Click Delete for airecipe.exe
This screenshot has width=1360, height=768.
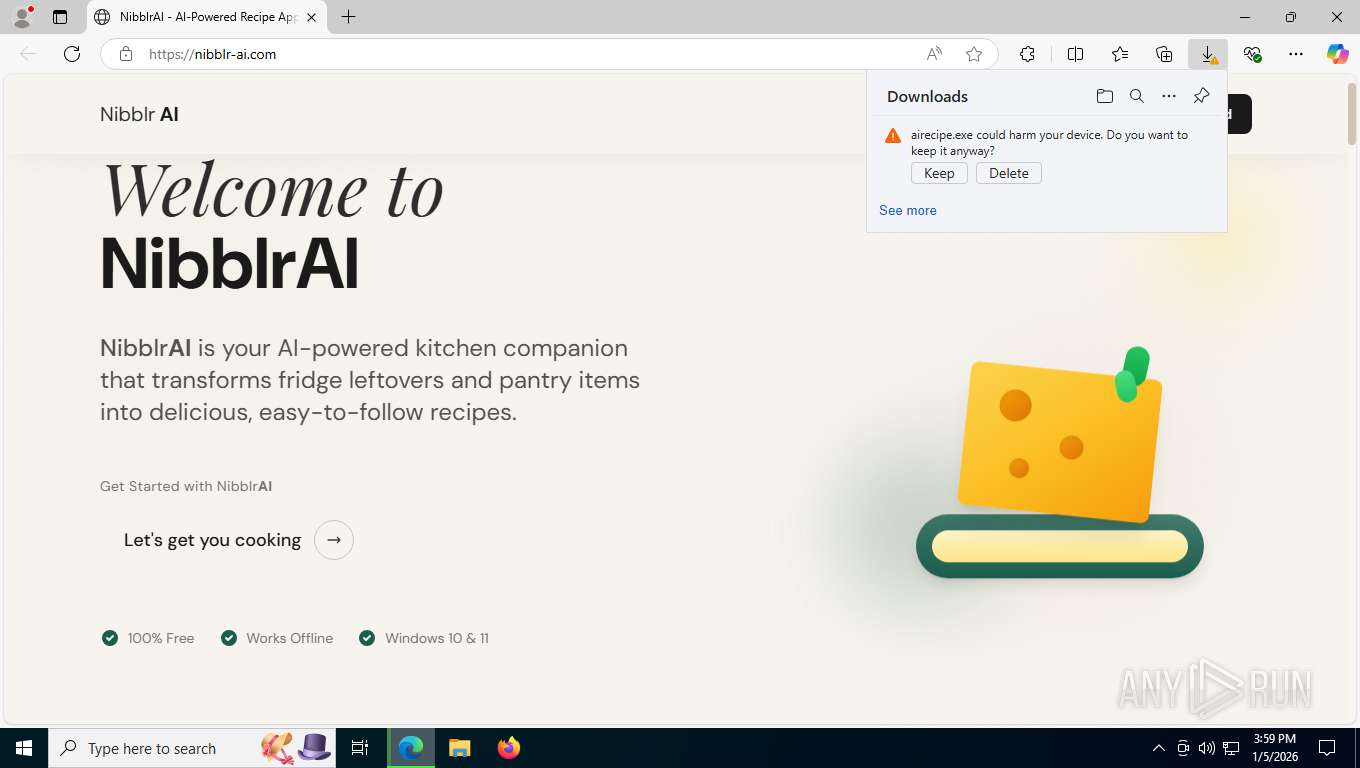click(x=1009, y=173)
